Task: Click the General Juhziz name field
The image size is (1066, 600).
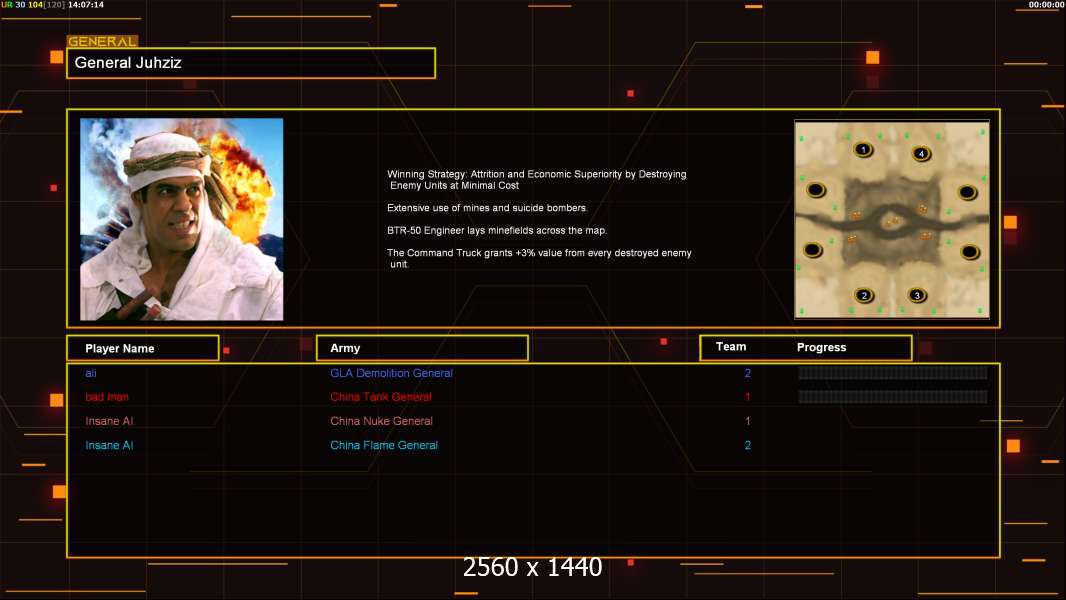Action: [x=251, y=63]
